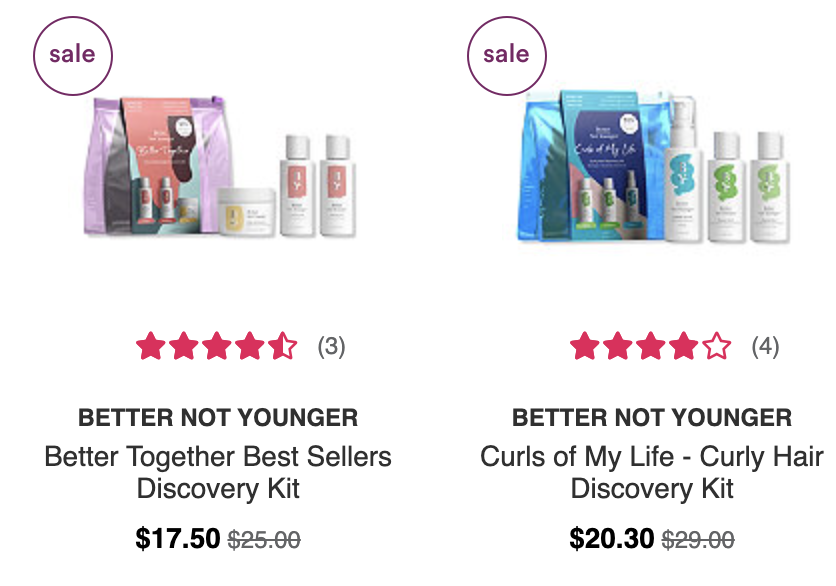This screenshot has height=586, width=836.
Task: Click third star of Better Together rating
Action: (216, 346)
